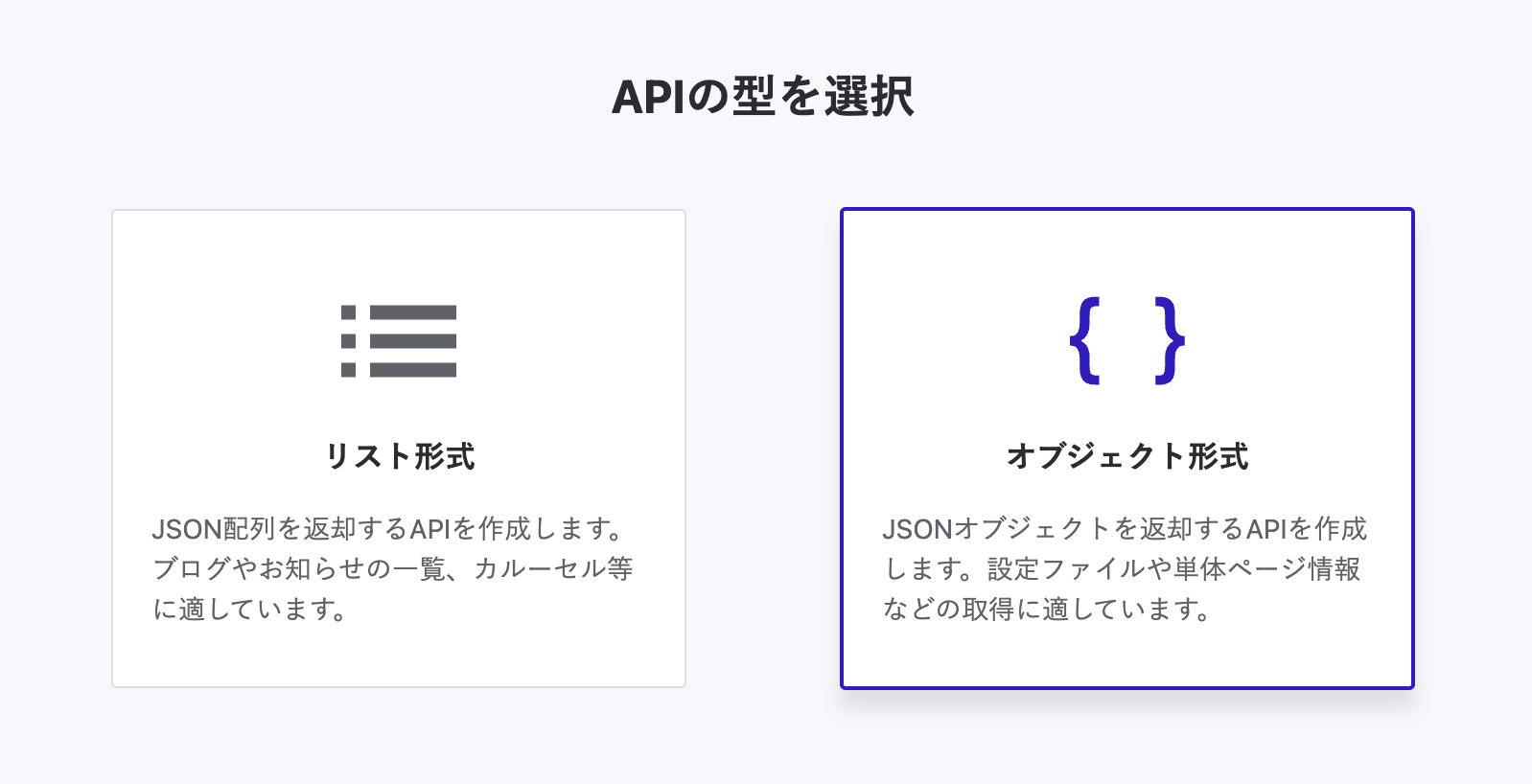Viewport: 1532px width, 784px height.
Task: Click the right curly brace symbol
Action: point(1170,341)
